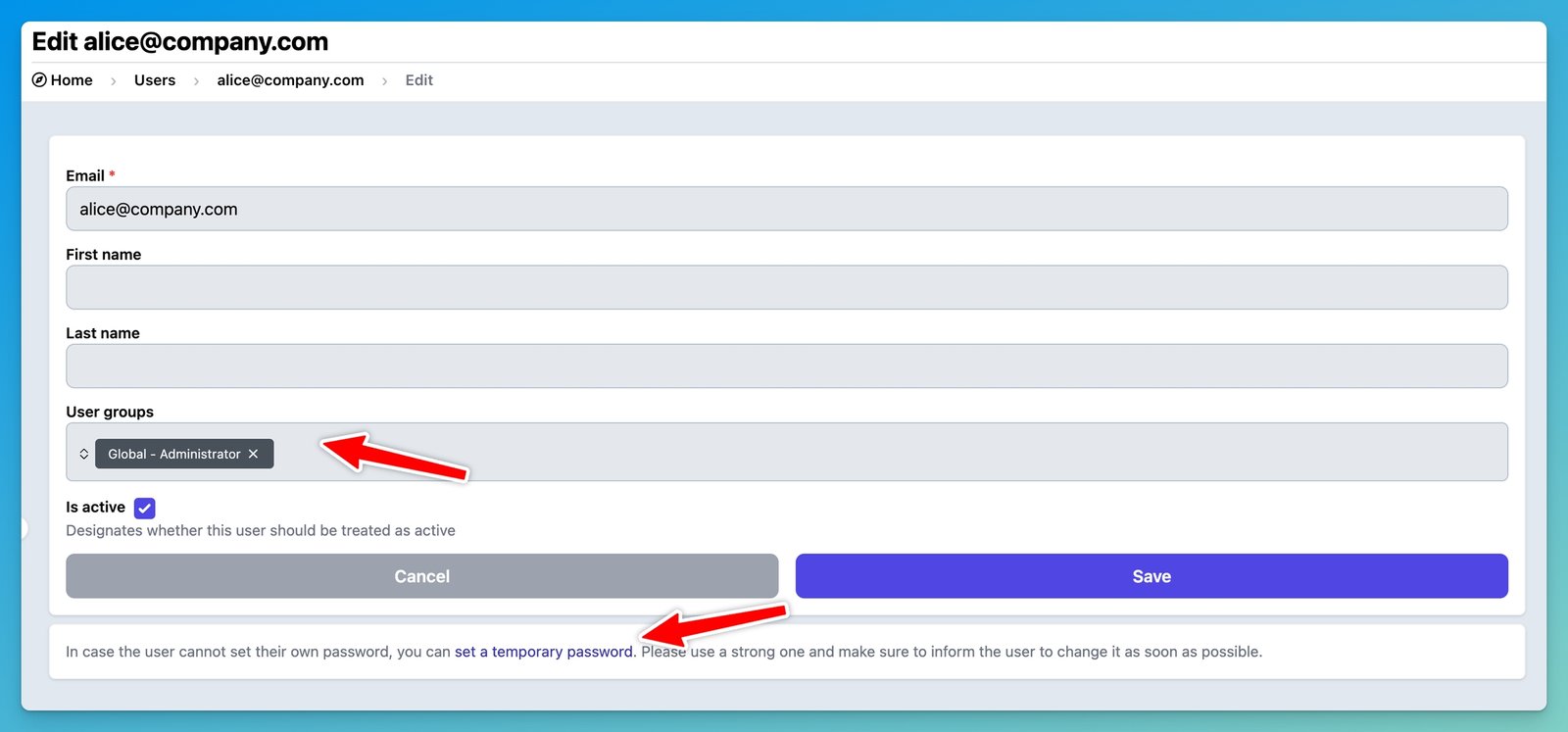
Task: Navigate to Home via breadcrumb text
Action: [x=72, y=80]
